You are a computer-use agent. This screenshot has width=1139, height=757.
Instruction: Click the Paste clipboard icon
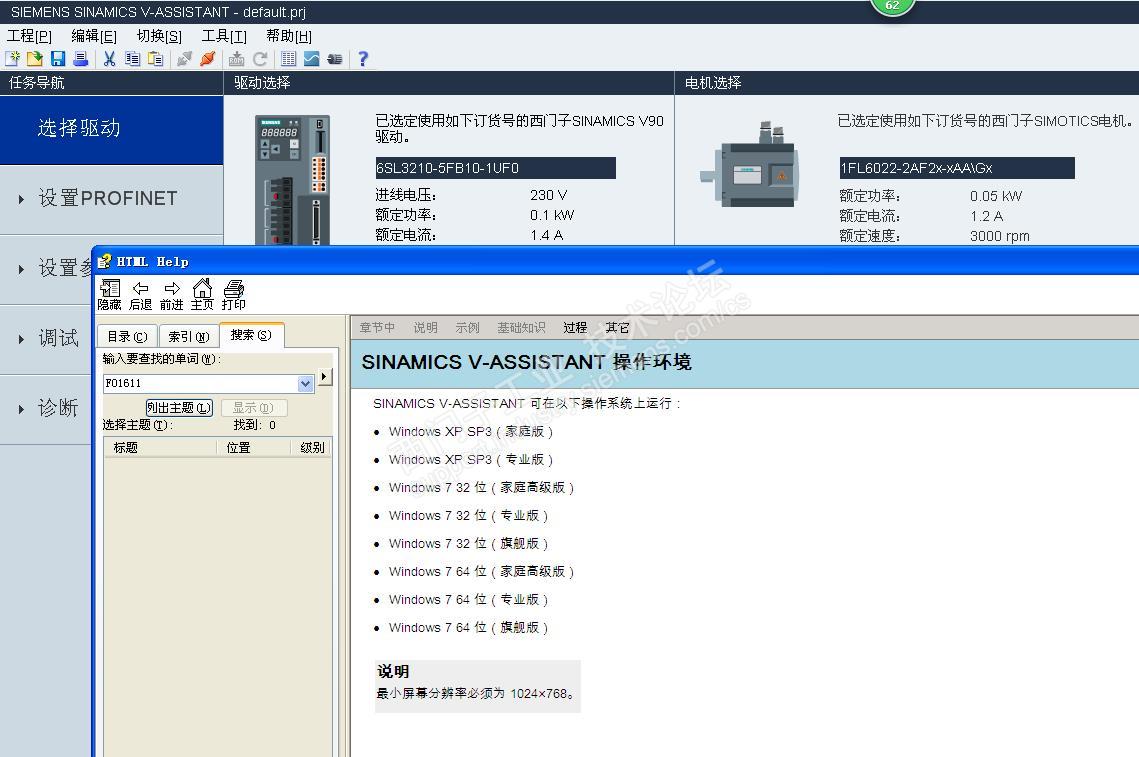155,59
